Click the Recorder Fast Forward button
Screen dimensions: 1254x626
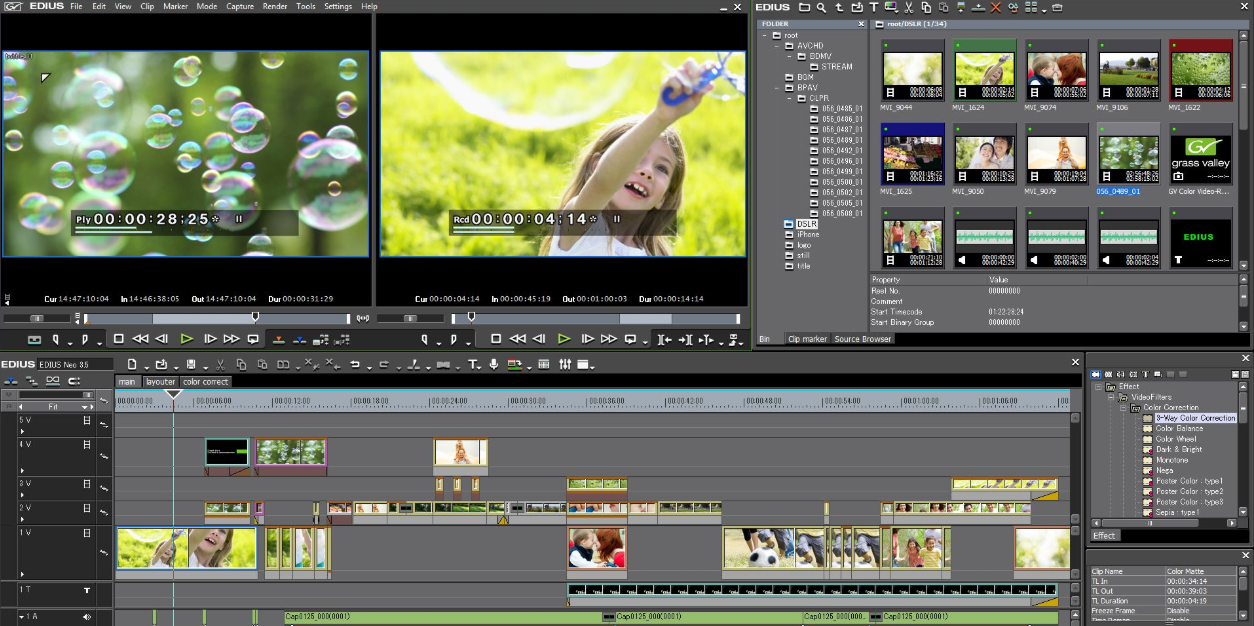pyautogui.click(x=609, y=339)
